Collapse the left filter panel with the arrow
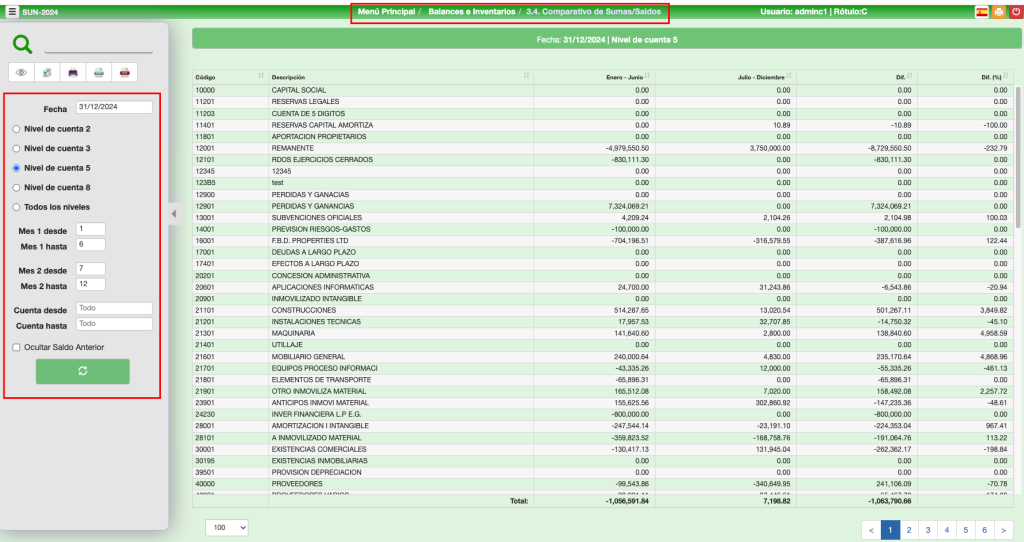Image resolution: width=1024 pixels, height=542 pixels. tap(173, 213)
